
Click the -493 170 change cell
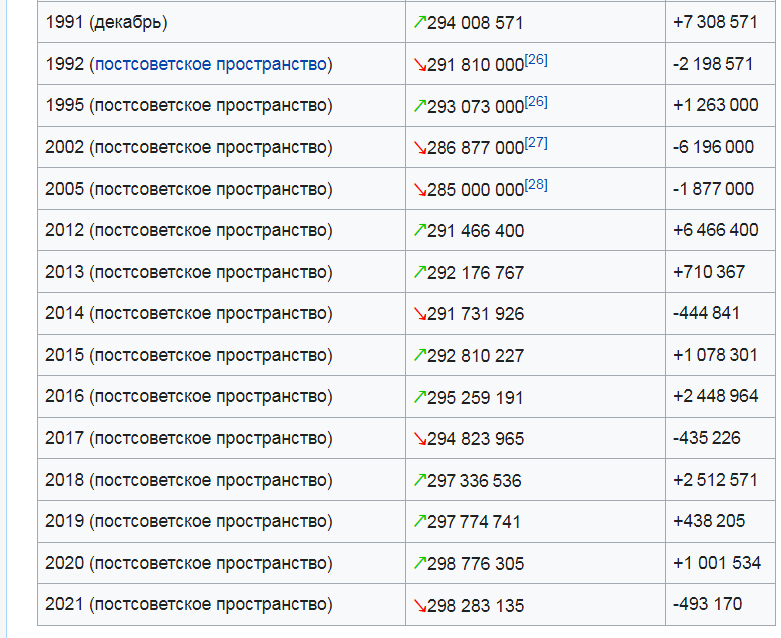click(708, 604)
